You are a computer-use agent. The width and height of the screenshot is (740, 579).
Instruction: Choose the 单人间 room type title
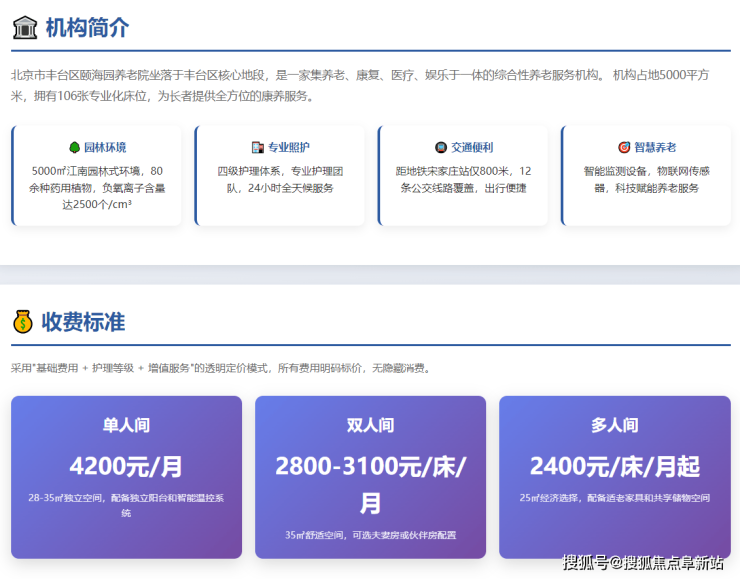pos(126,425)
